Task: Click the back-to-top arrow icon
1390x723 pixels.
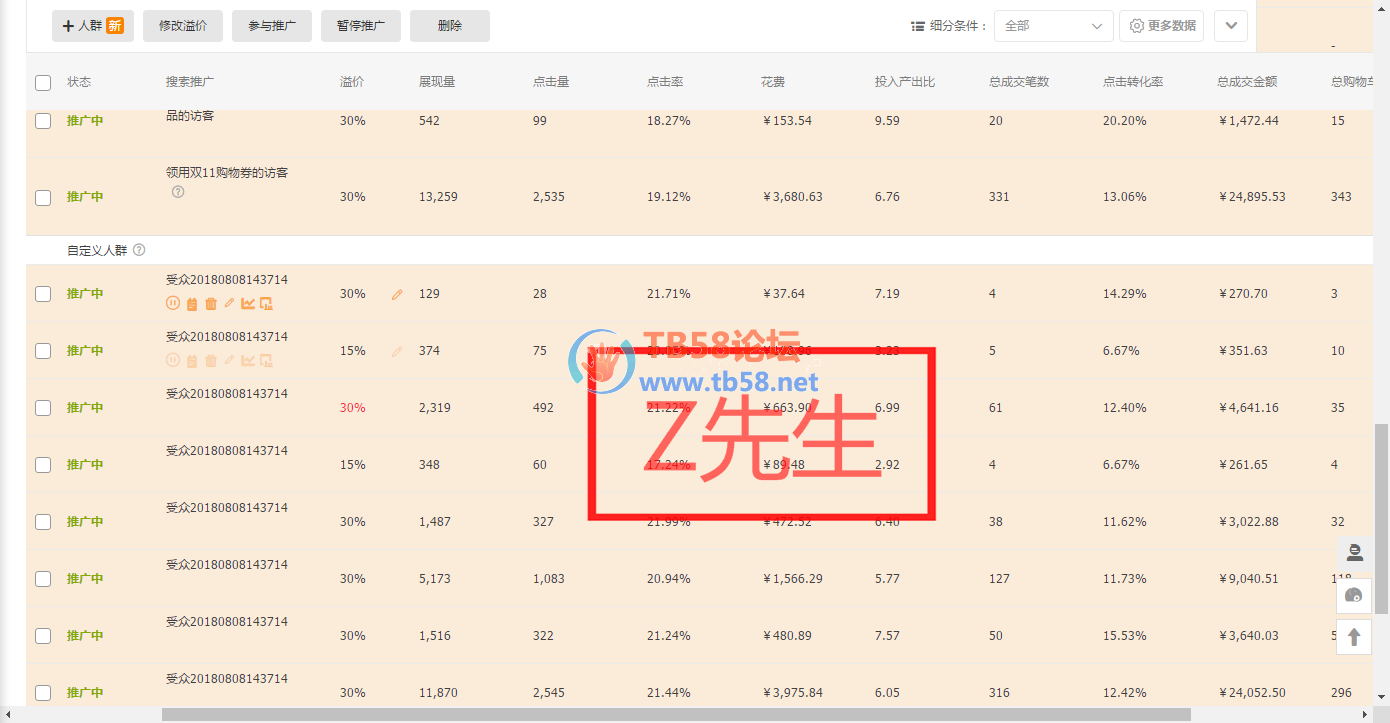Action: click(1354, 637)
